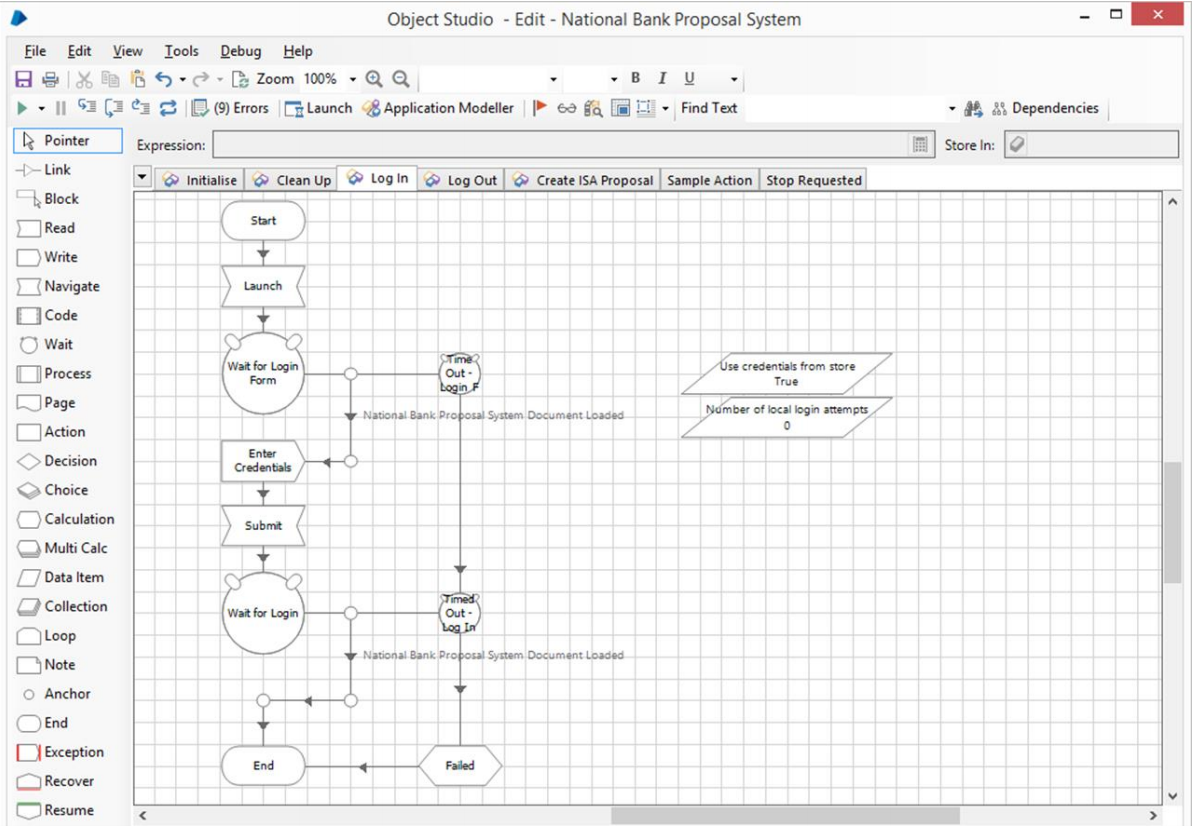Expand the Go button run-speed dropdown

[x=41, y=109]
